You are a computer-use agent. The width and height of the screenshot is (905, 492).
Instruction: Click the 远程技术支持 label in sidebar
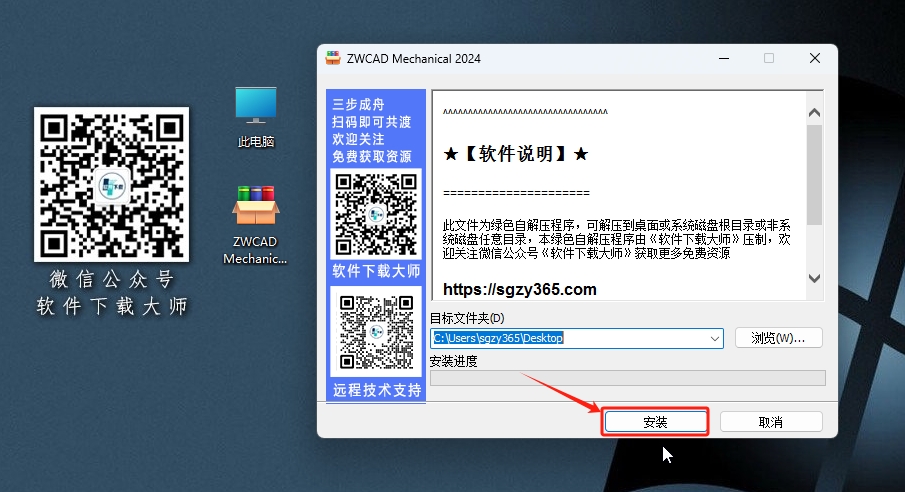[x=377, y=390]
